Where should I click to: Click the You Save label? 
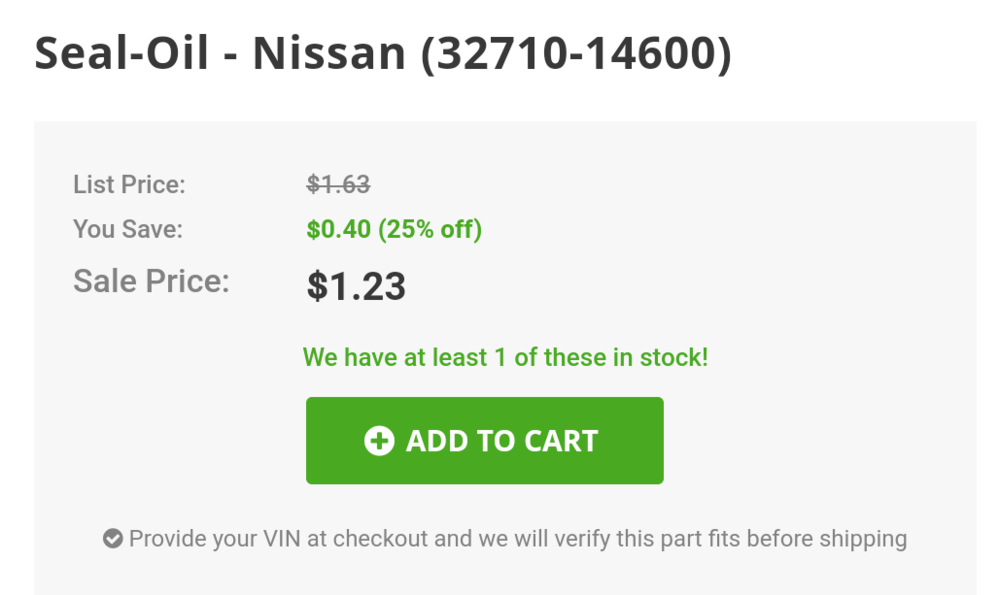coord(128,229)
